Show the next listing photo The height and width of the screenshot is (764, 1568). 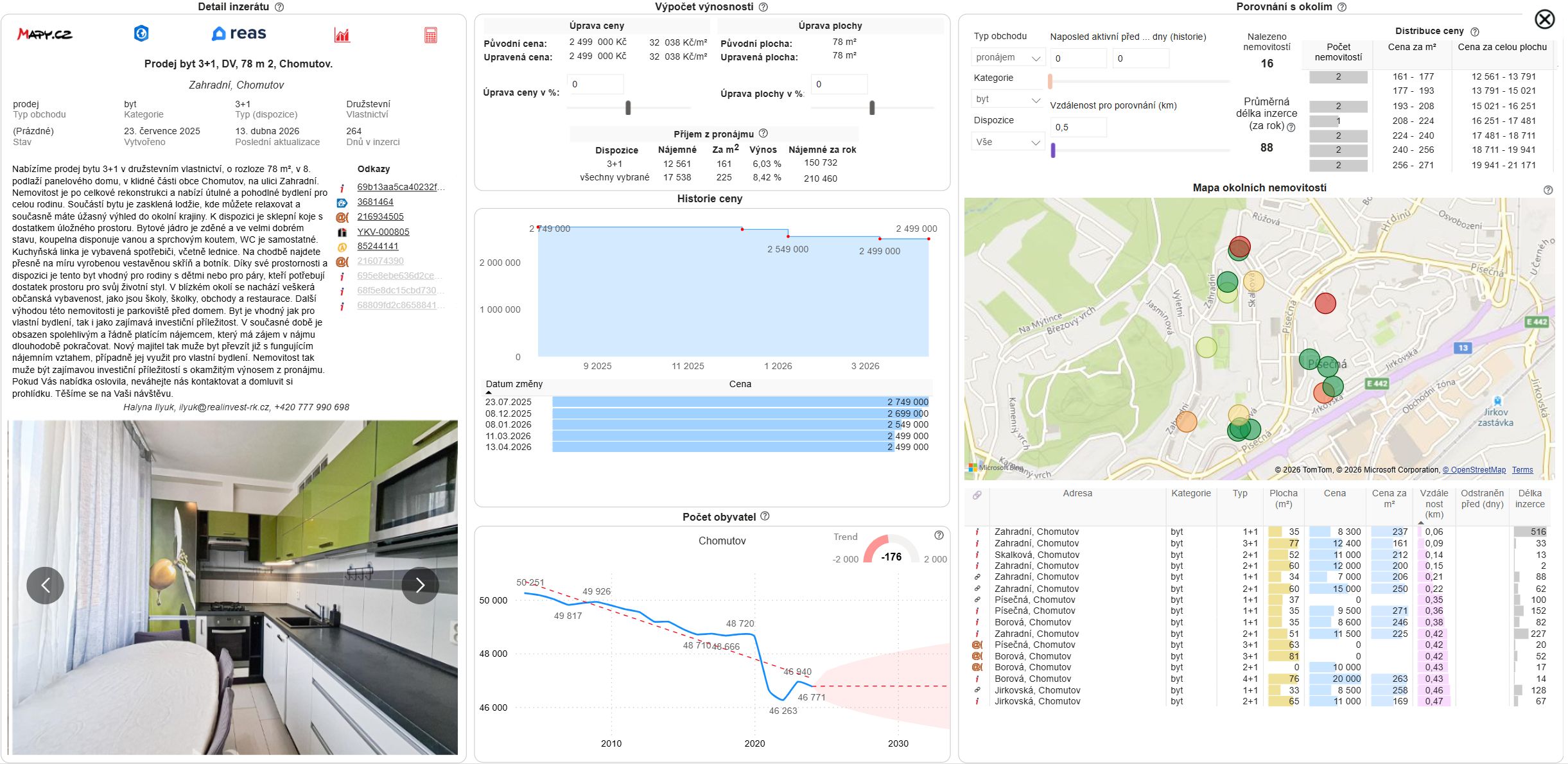click(x=420, y=585)
